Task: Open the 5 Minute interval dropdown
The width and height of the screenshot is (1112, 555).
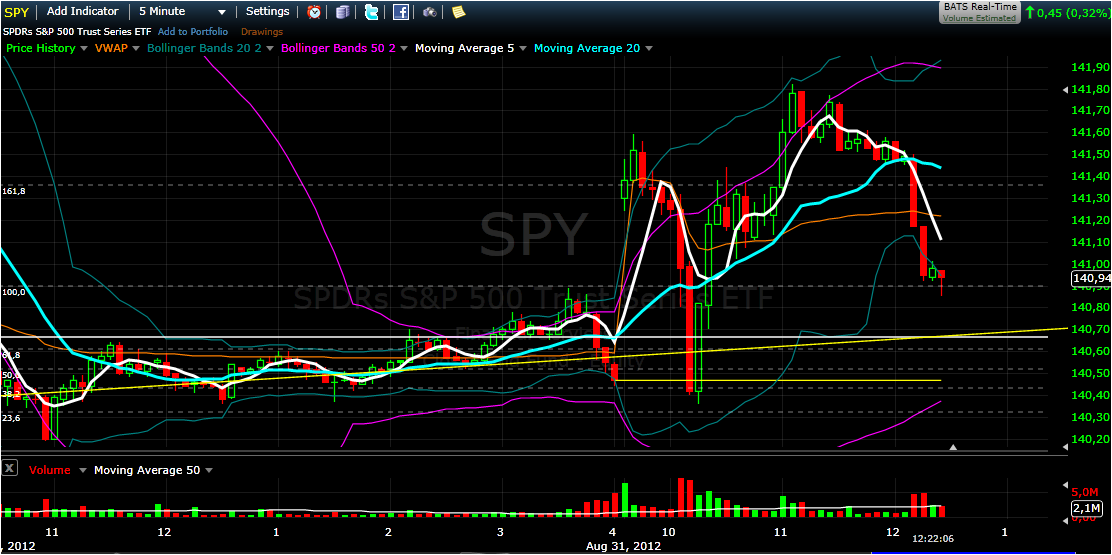Action: pyautogui.click(x=183, y=11)
